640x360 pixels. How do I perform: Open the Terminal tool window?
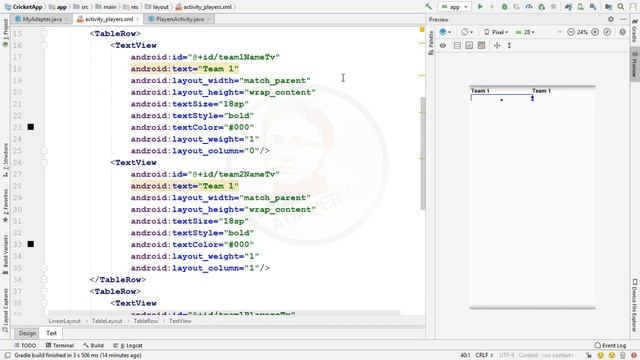[60, 345]
